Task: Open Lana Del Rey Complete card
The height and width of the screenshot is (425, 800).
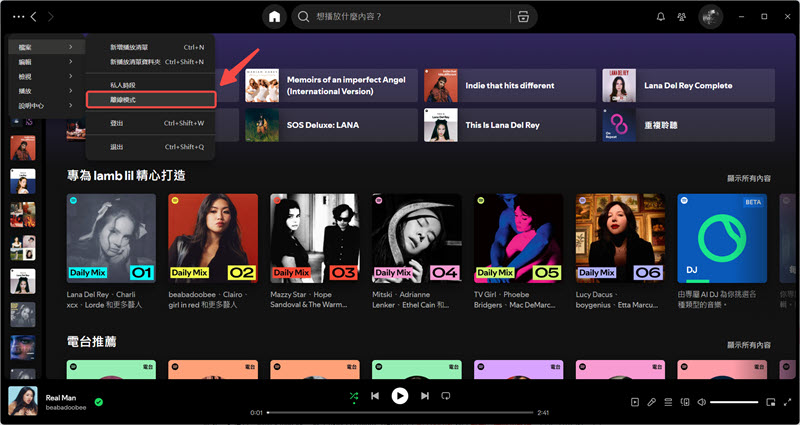Action: pos(688,86)
